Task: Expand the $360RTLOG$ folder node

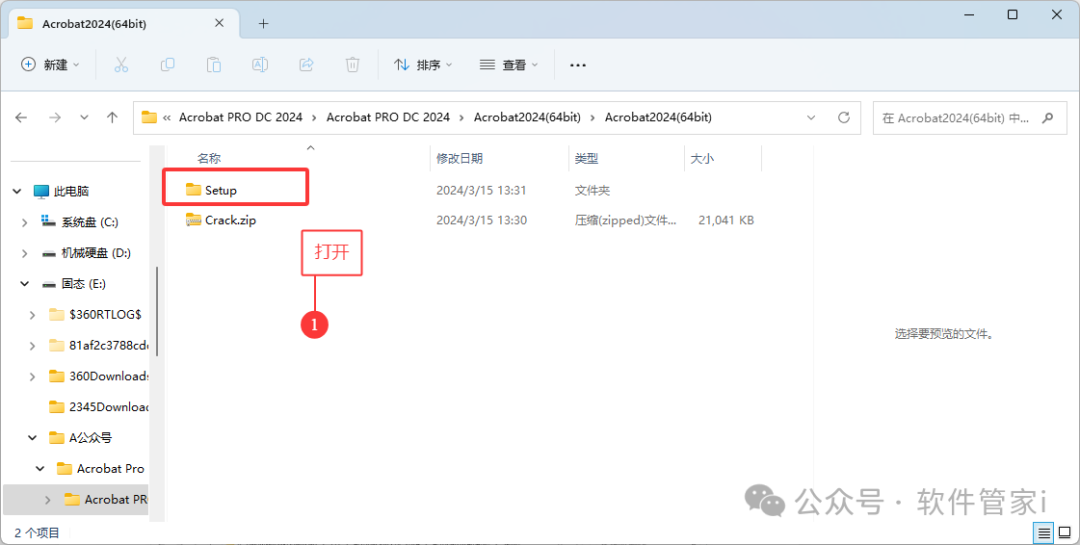Action: tap(32, 315)
